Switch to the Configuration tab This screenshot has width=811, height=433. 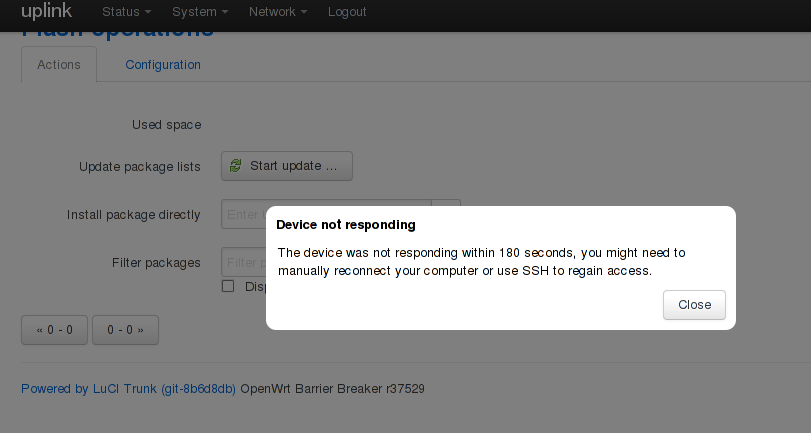click(x=163, y=65)
